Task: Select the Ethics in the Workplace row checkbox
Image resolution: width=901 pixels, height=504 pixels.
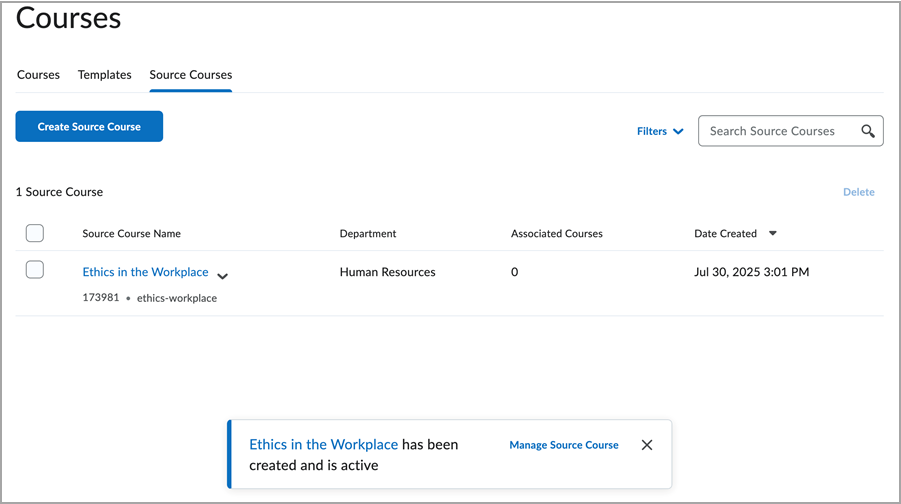Action: (35, 269)
